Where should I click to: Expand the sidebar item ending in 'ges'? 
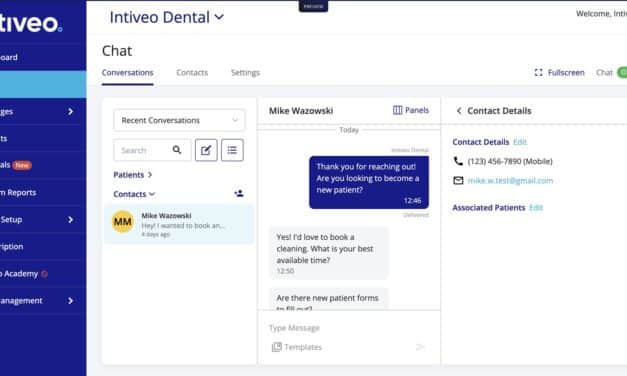pyautogui.click(x=43, y=112)
